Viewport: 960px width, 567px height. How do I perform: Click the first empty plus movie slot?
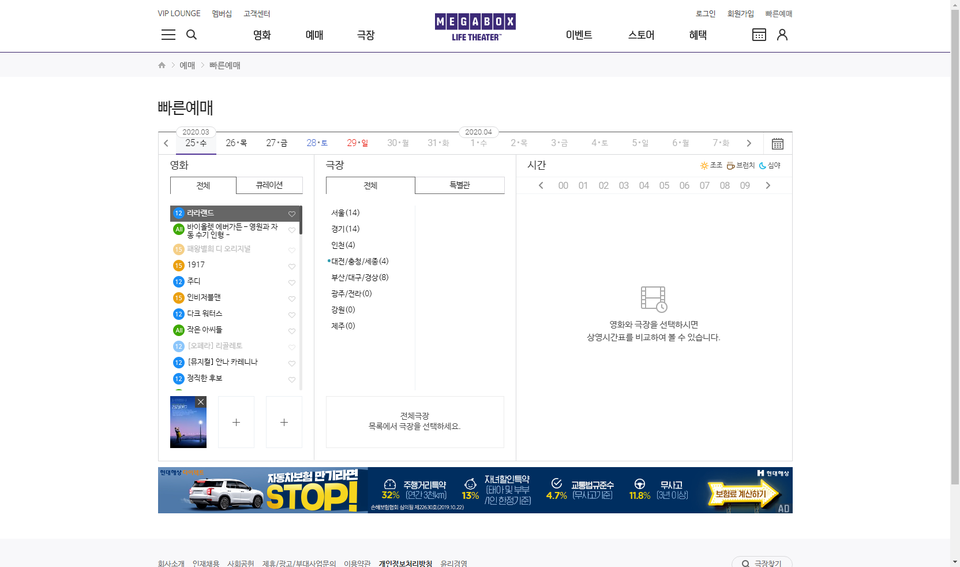[236, 422]
